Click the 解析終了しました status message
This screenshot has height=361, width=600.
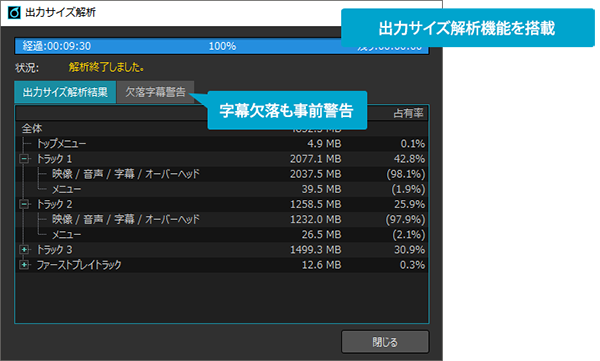tap(106, 68)
